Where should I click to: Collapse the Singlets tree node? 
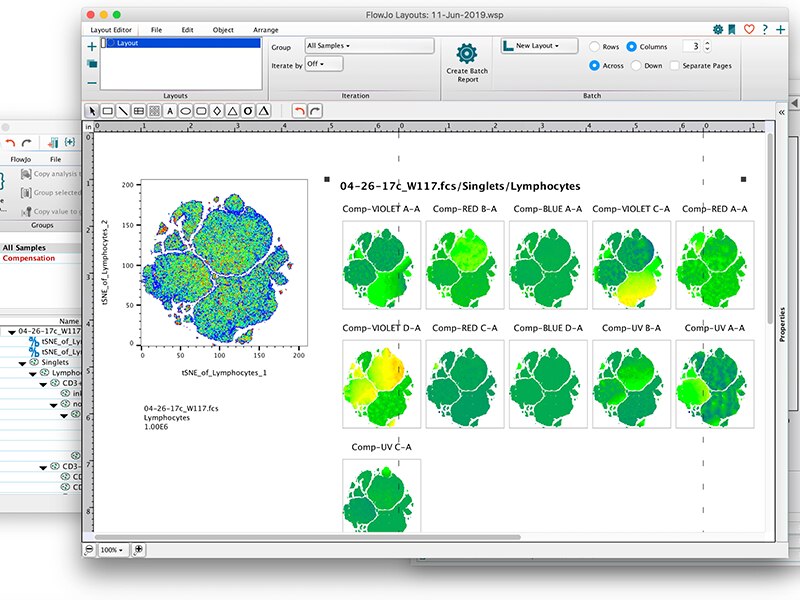[x=22, y=363]
